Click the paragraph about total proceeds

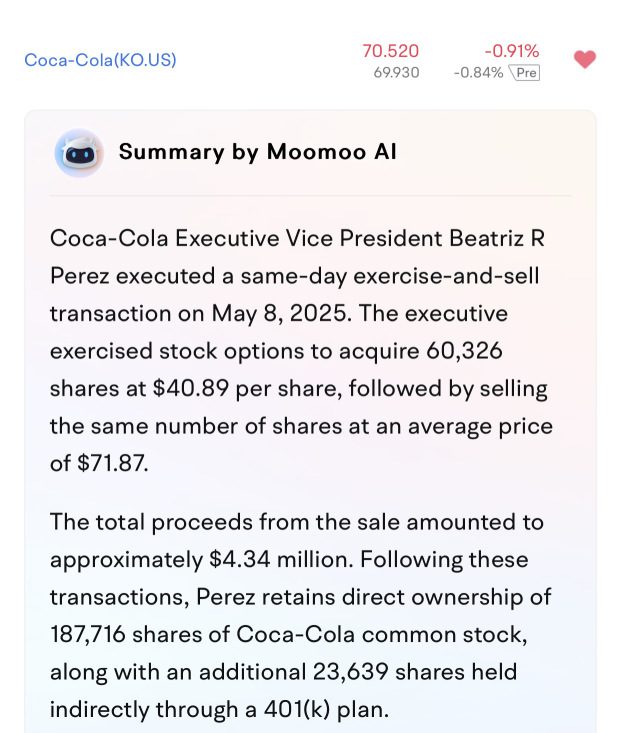301,616
